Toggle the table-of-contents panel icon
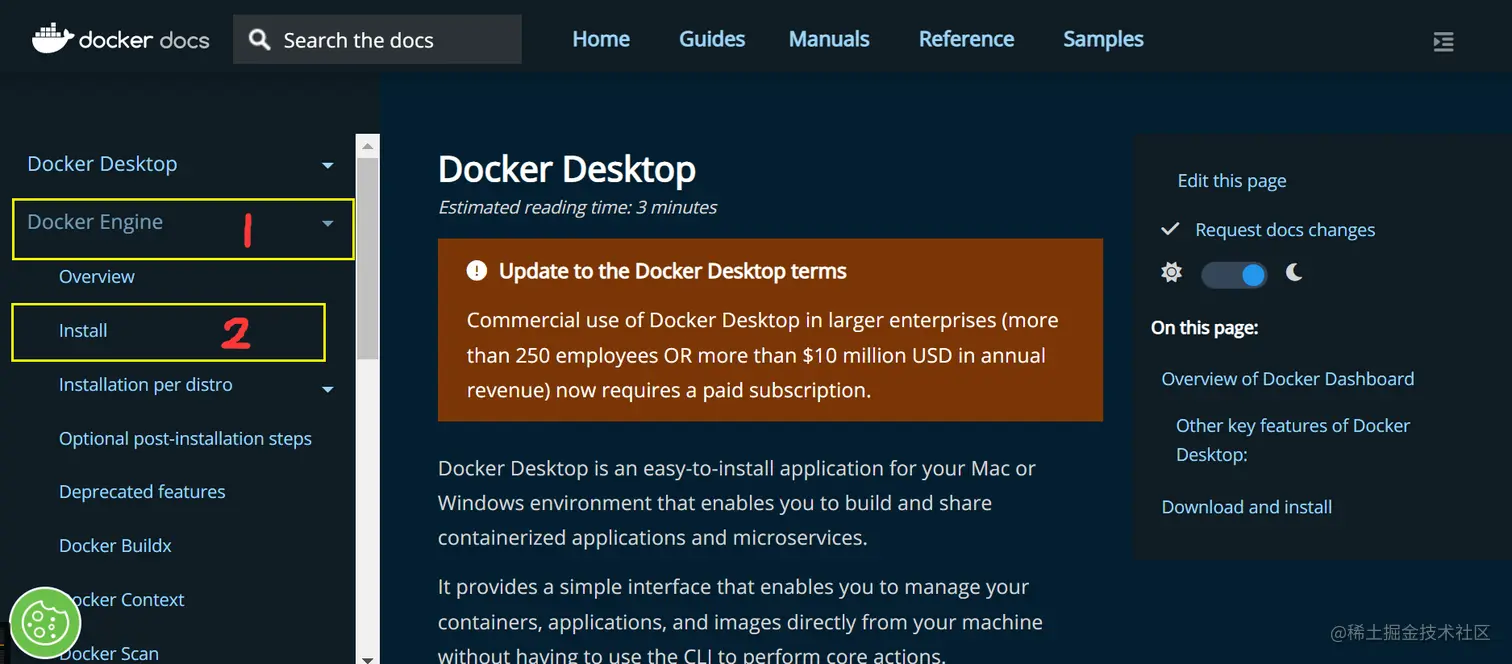The width and height of the screenshot is (1512, 664). (x=1443, y=41)
